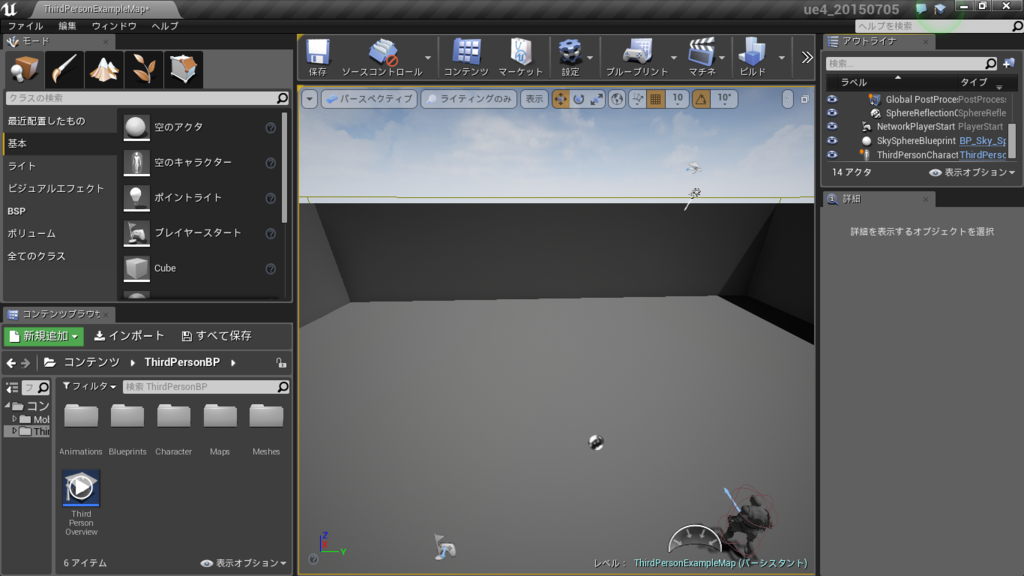The image size is (1024, 576).
Task: Open the ヘルプ menu
Action: tap(165, 26)
